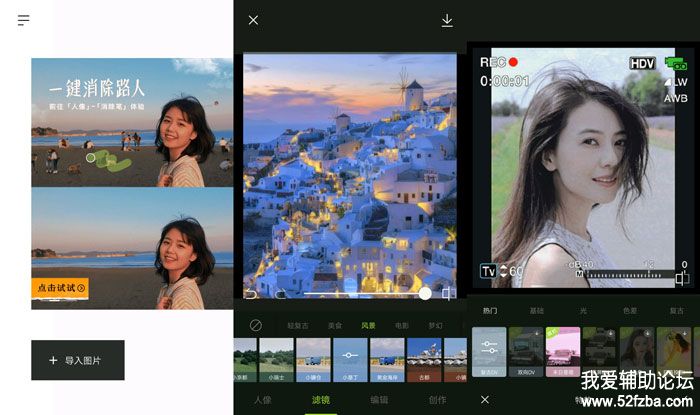
Task: Choose the pink 今日薔薇 effect thumbnail
Action: coord(563,351)
